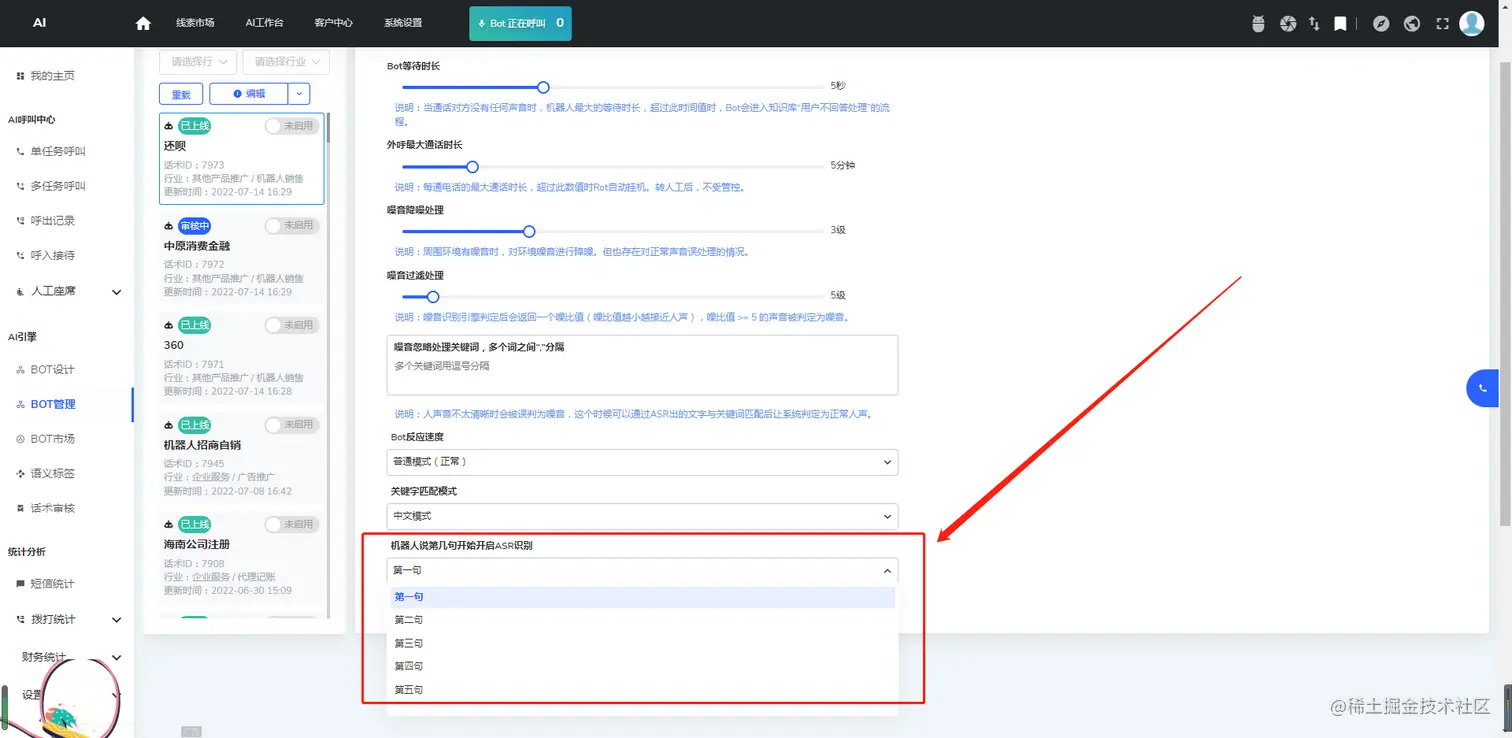Screen dimensions: 1512x738
Task: Click the Bot正在呼叫 status button
Action: (520, 23)
